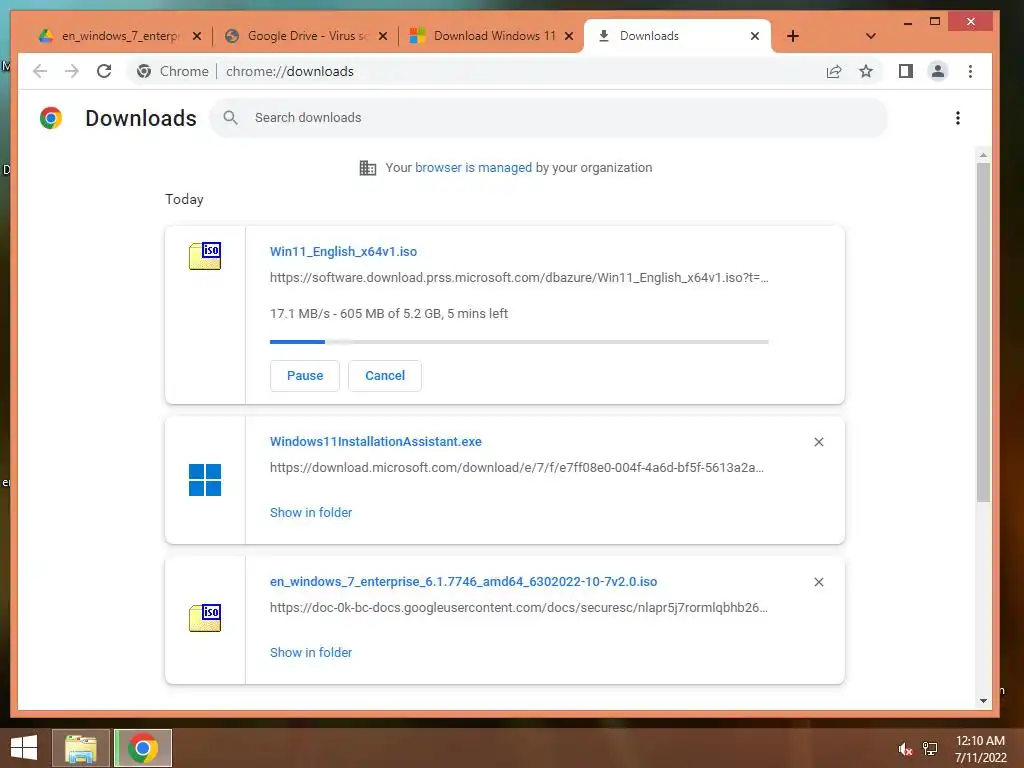1024x768 pixels.
Task: Click the muted volume tray icon
Action: tap(904, 749)
